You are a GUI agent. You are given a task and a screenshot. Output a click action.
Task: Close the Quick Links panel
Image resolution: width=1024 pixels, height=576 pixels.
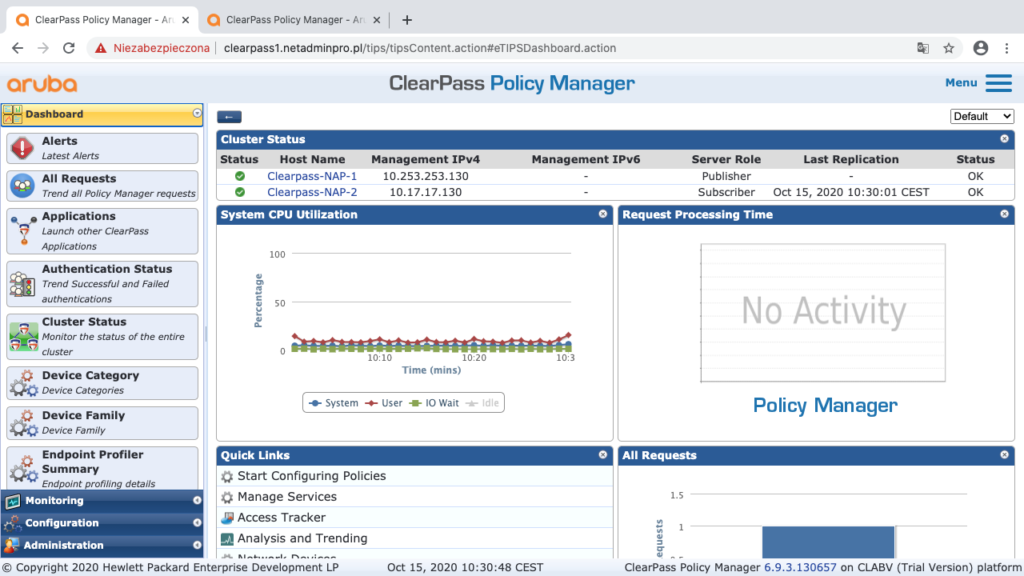tap(603, 455)
